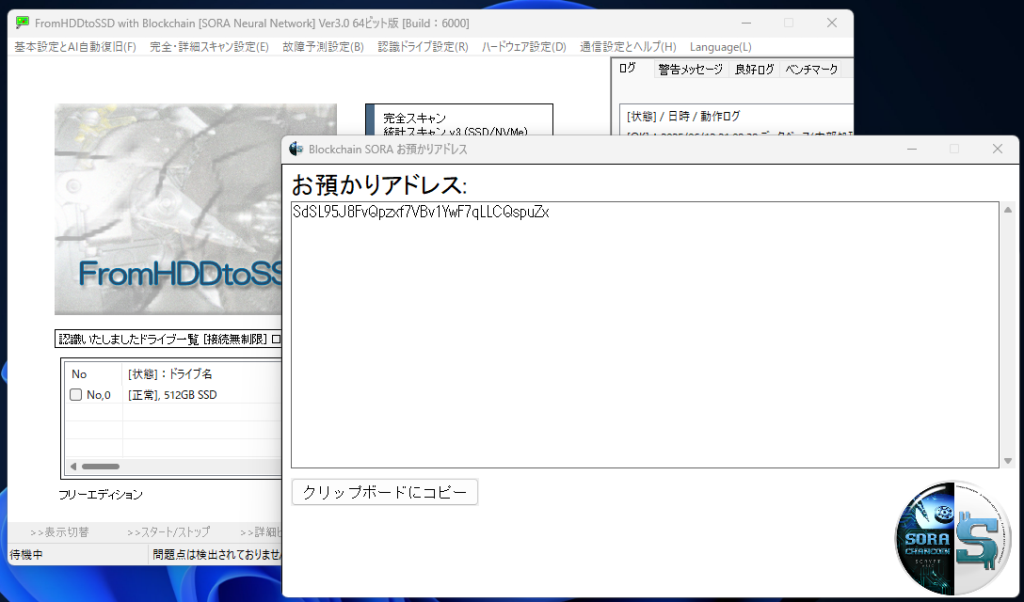The height and width of the screenshot is (602, 1024).
Task: Click the >>表示切替 button
Action: (59, 532)
